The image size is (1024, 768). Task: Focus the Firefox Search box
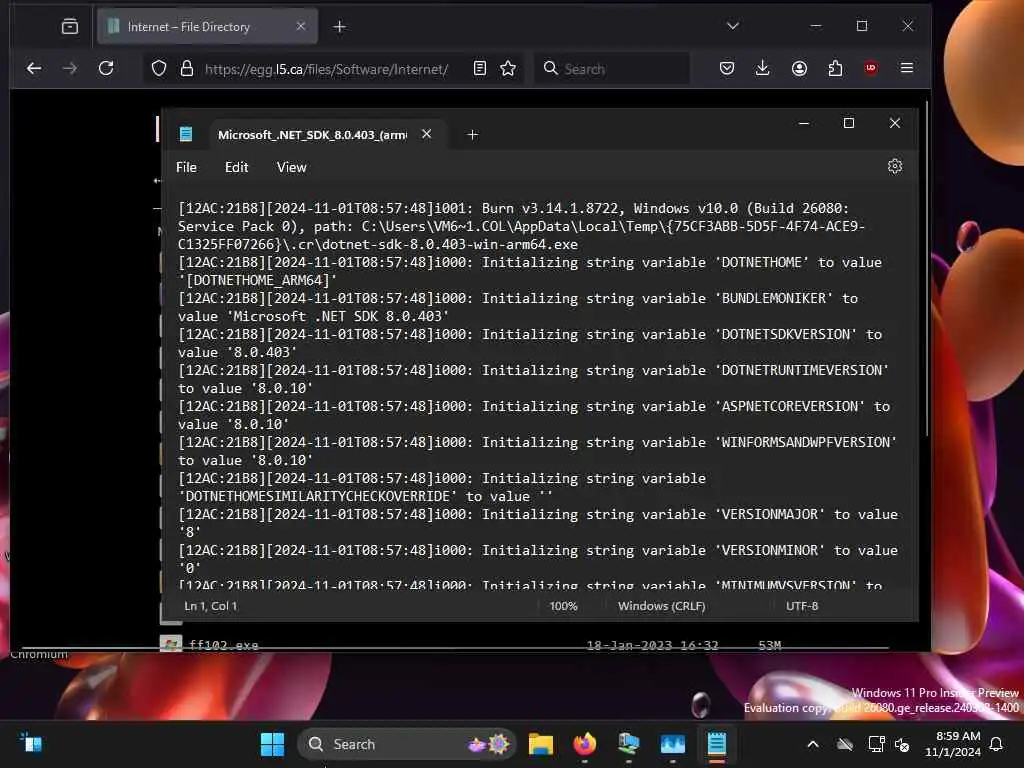[x=612, y=69]
